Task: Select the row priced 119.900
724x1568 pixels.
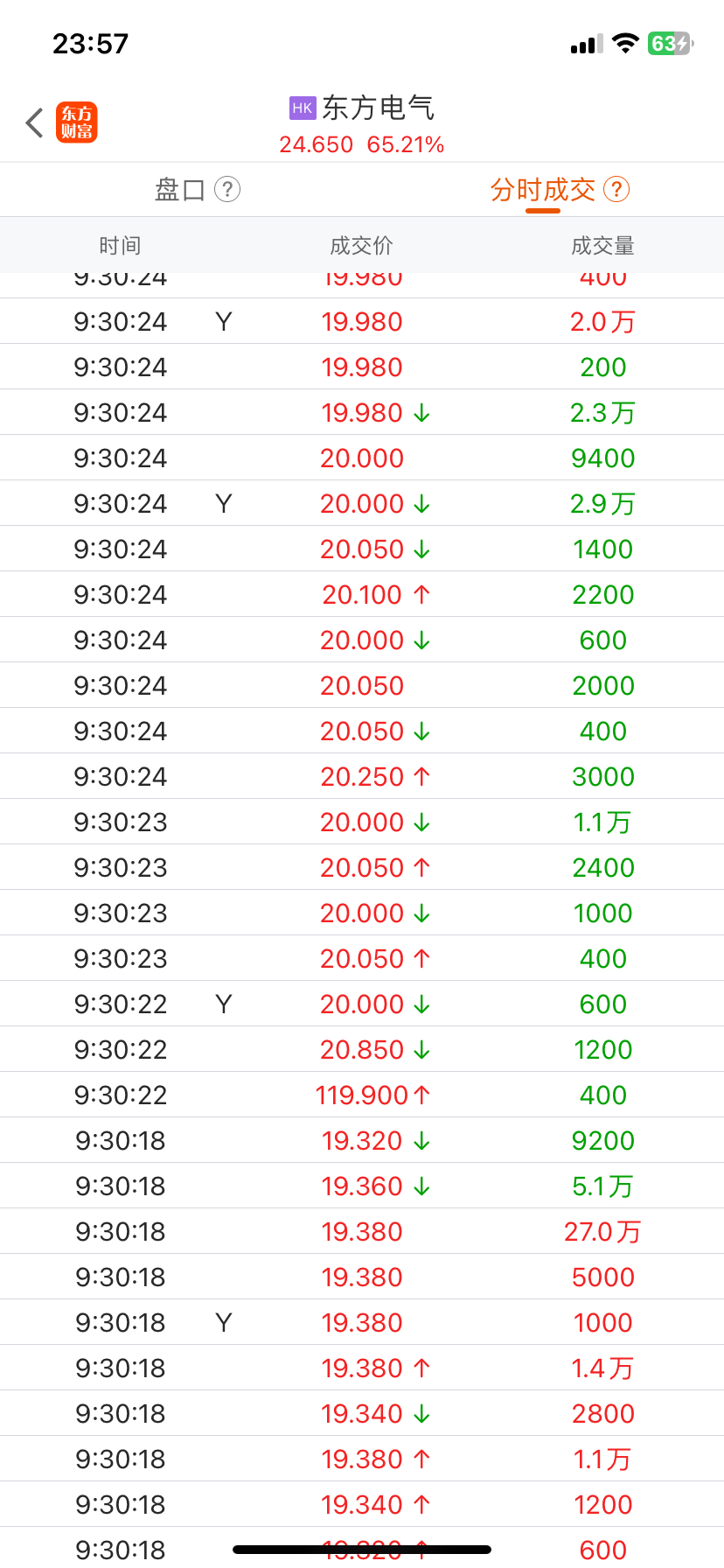Action: tap(362, 1095)
